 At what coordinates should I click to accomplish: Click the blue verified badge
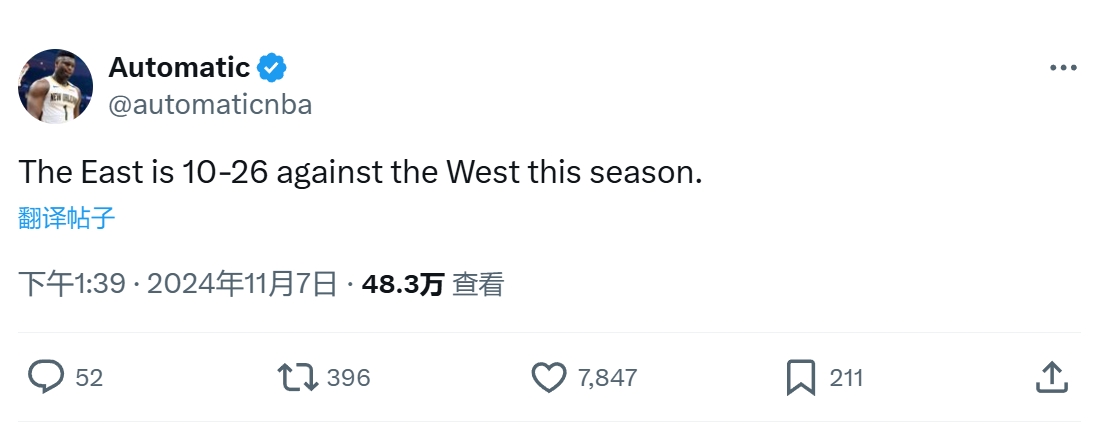point(272,68)
